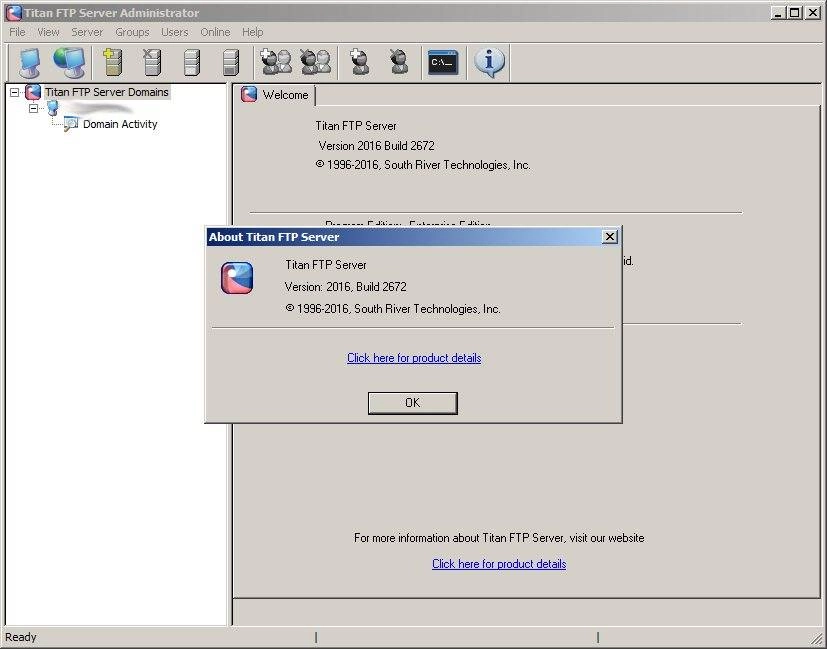Open the Online menu

215,32
